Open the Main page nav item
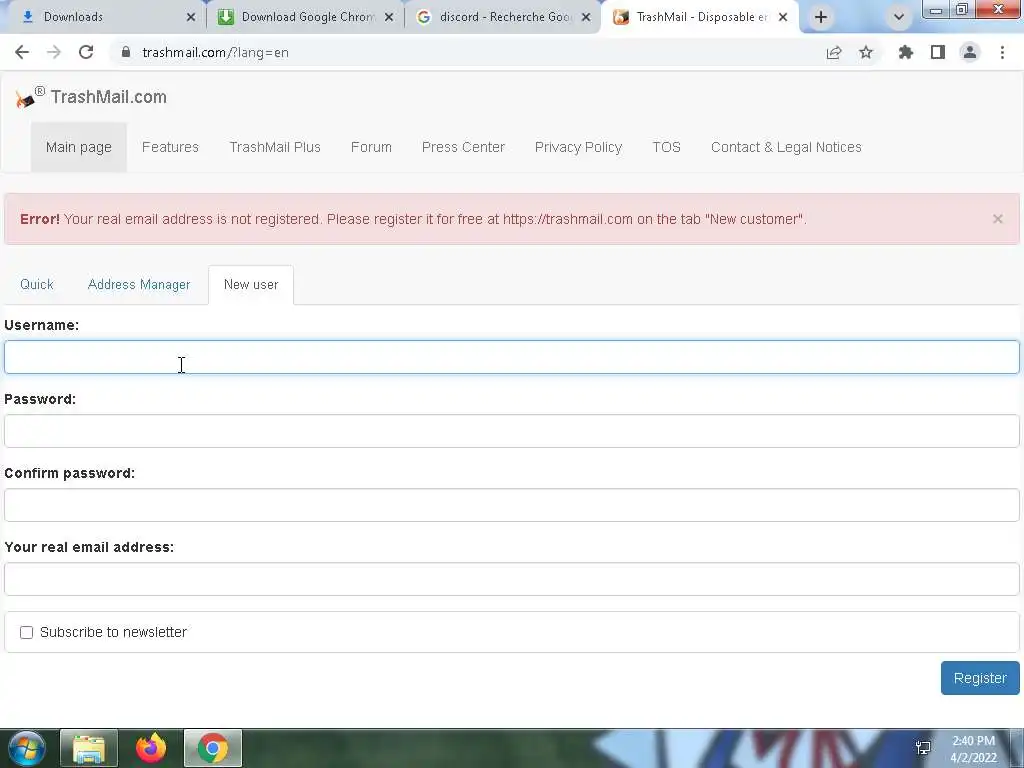Image resolution: width=1024 pixels, height=768 pixels. 78,147
